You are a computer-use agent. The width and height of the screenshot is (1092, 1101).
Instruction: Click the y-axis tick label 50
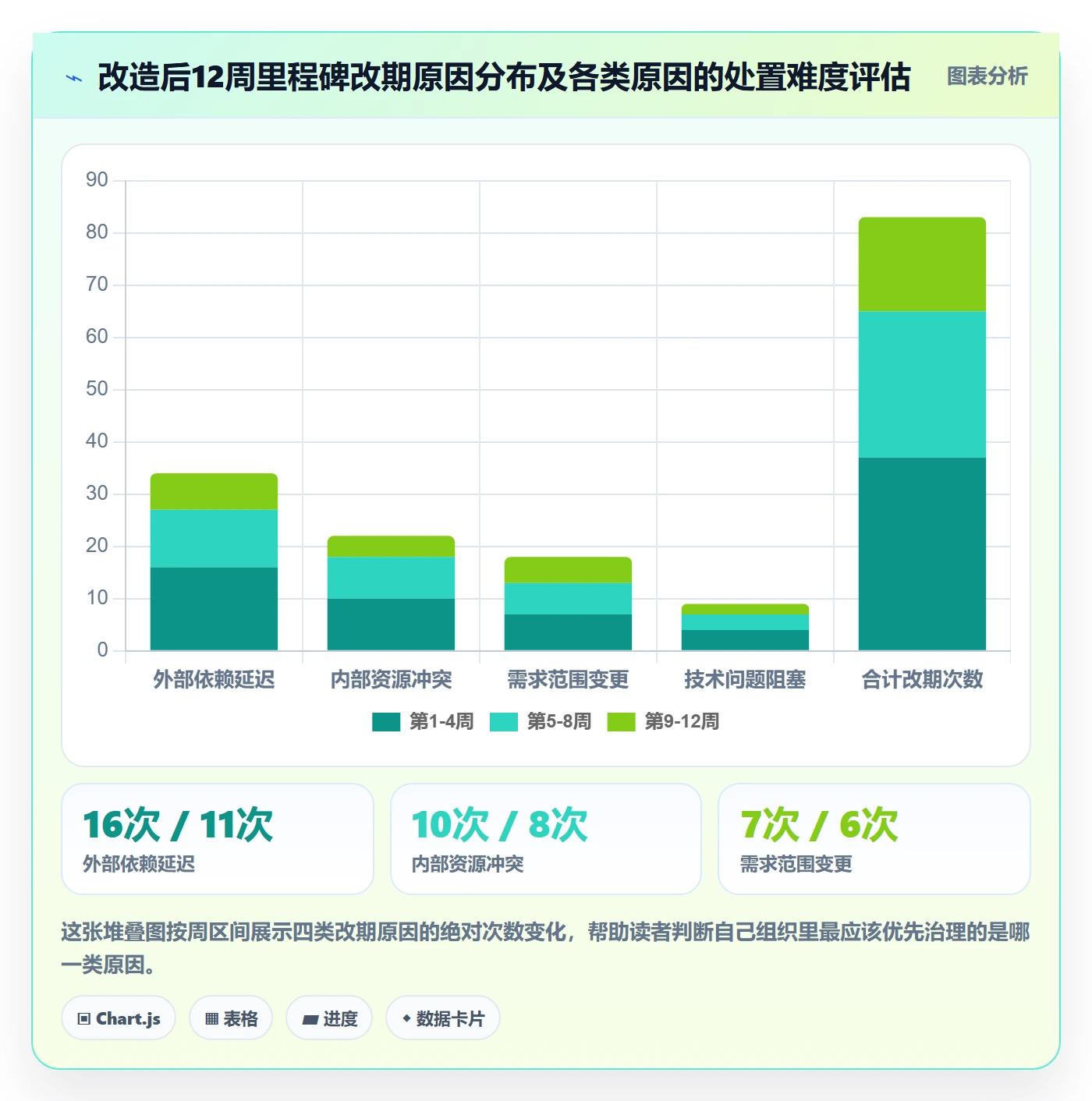[97, 389]
